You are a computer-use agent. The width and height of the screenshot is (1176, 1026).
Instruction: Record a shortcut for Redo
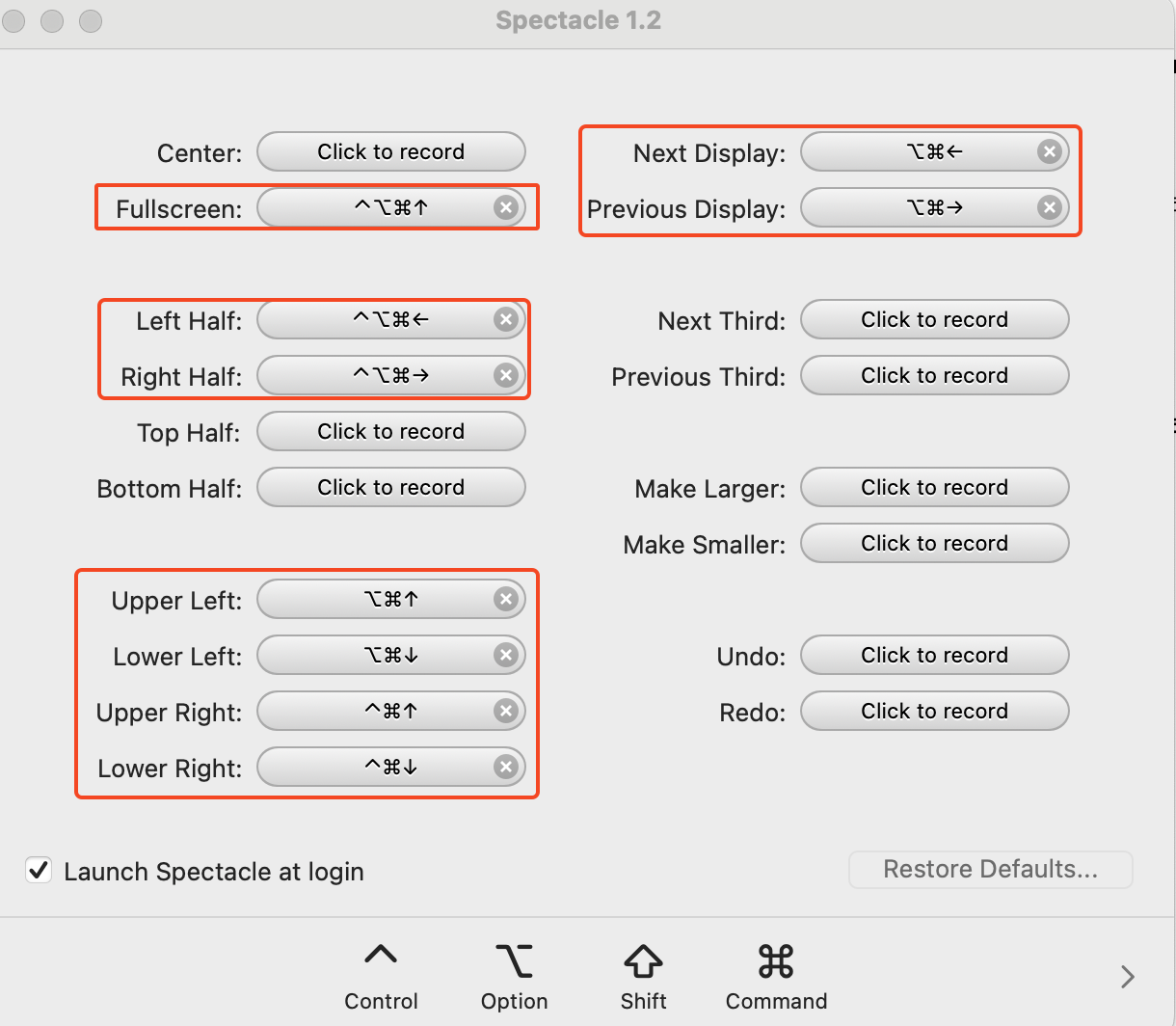(935, 711)
